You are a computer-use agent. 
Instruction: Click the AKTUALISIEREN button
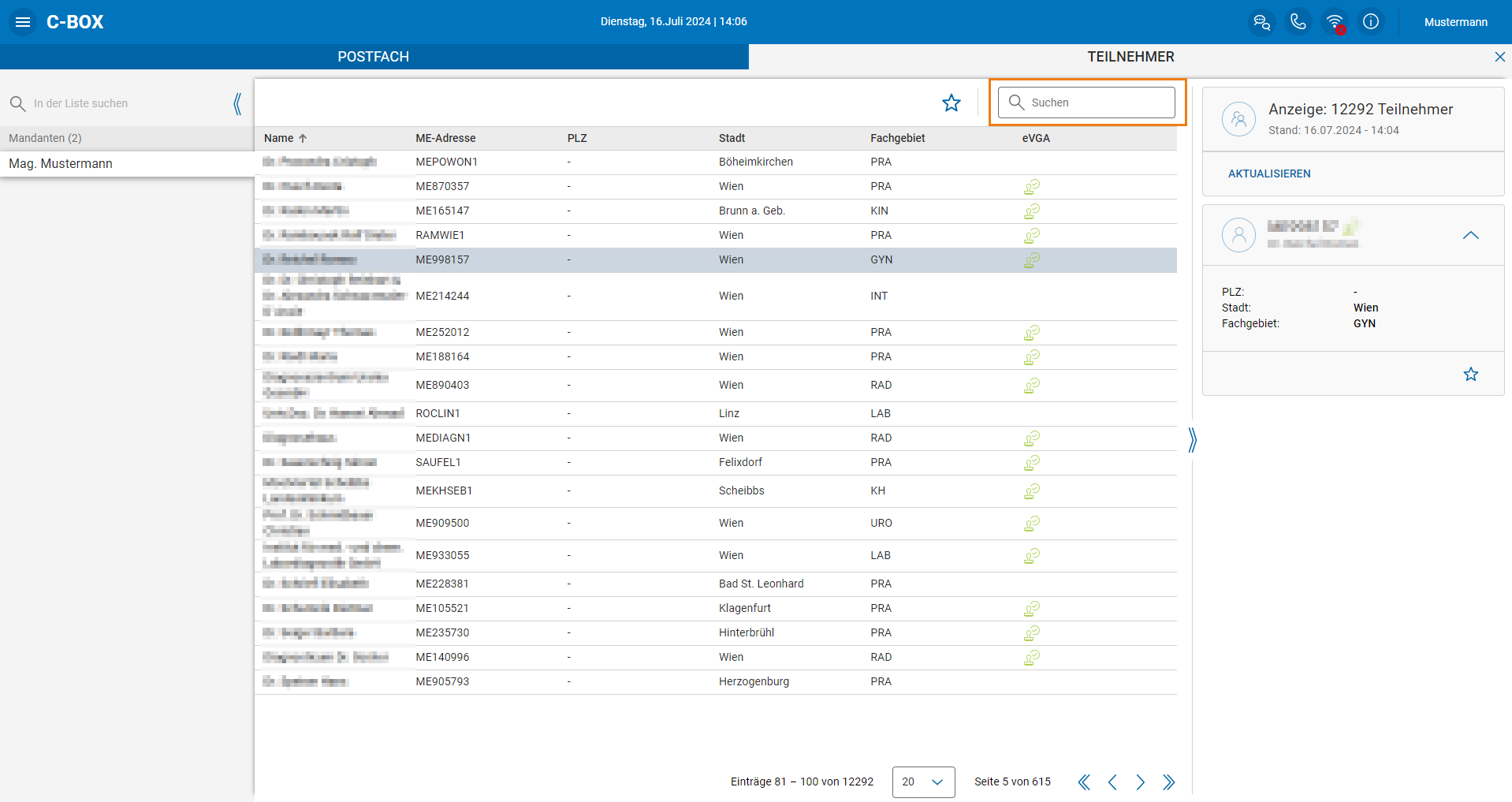pos(1269,173)
